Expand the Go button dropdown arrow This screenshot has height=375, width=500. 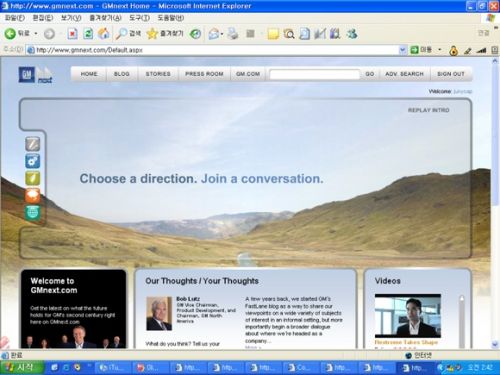pos(440,50)
